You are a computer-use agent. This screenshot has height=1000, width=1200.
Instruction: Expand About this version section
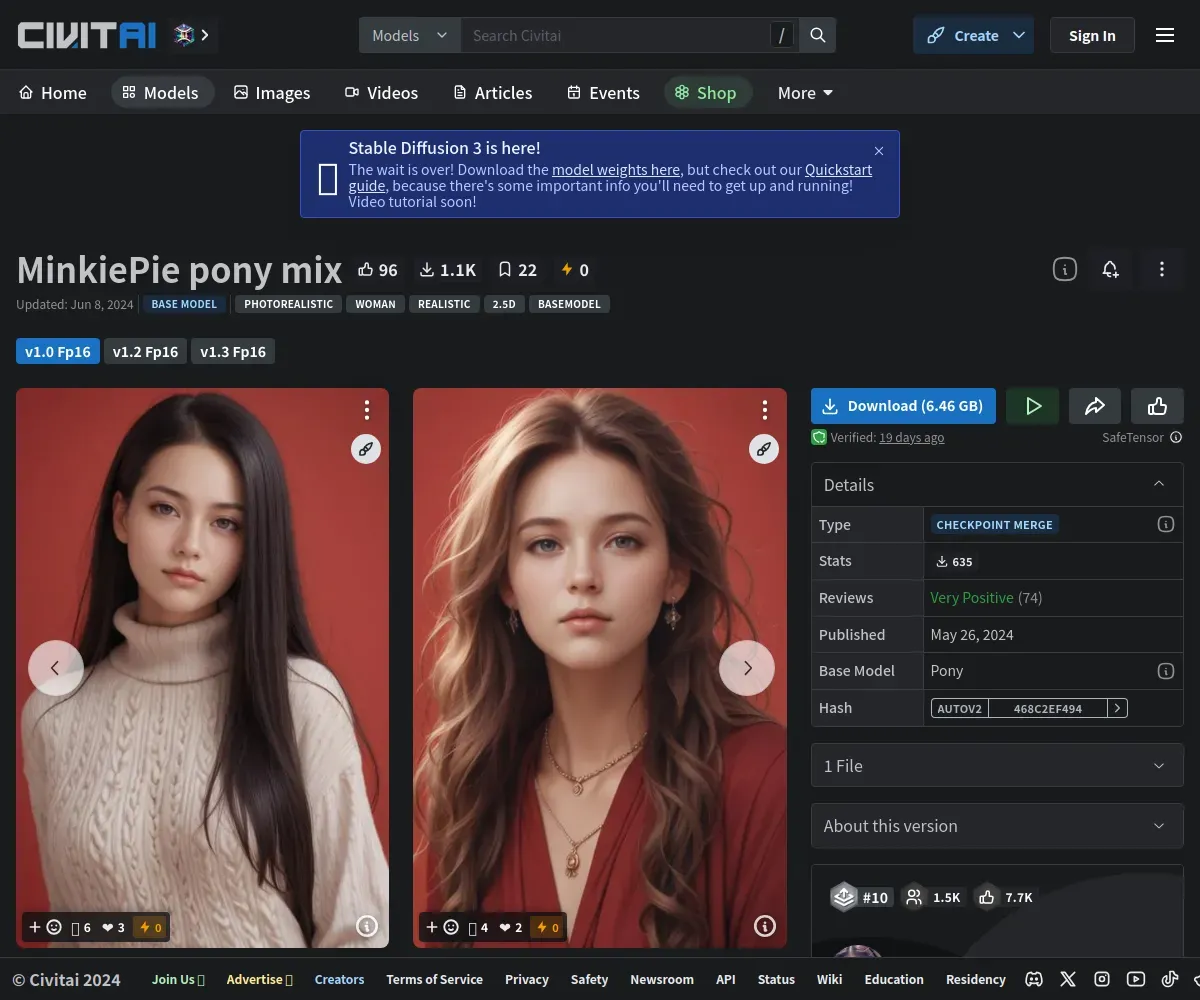(997, 825)
